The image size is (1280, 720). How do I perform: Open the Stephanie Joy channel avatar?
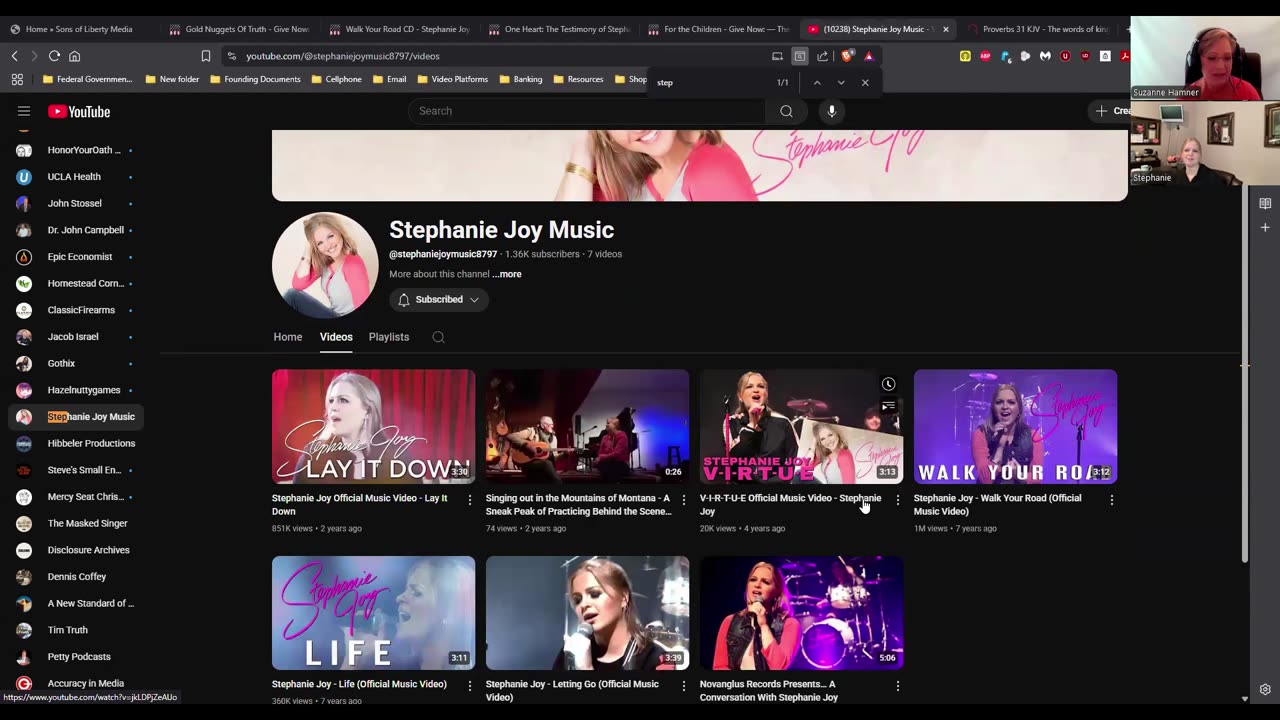coord(325,265)
